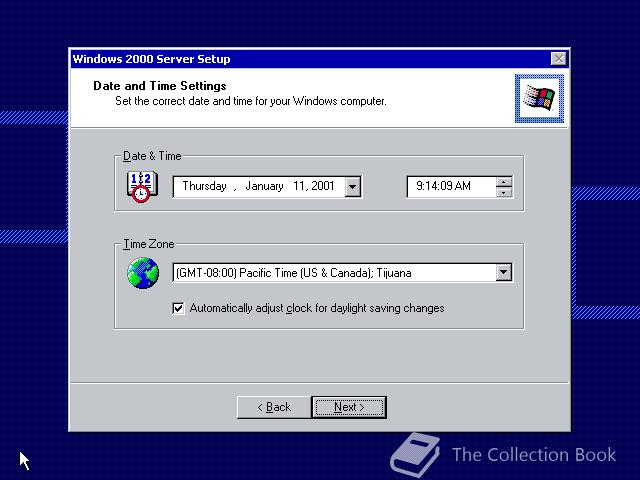Go back with the Back button
Screen dimensions: 640x480
(274, 407)
